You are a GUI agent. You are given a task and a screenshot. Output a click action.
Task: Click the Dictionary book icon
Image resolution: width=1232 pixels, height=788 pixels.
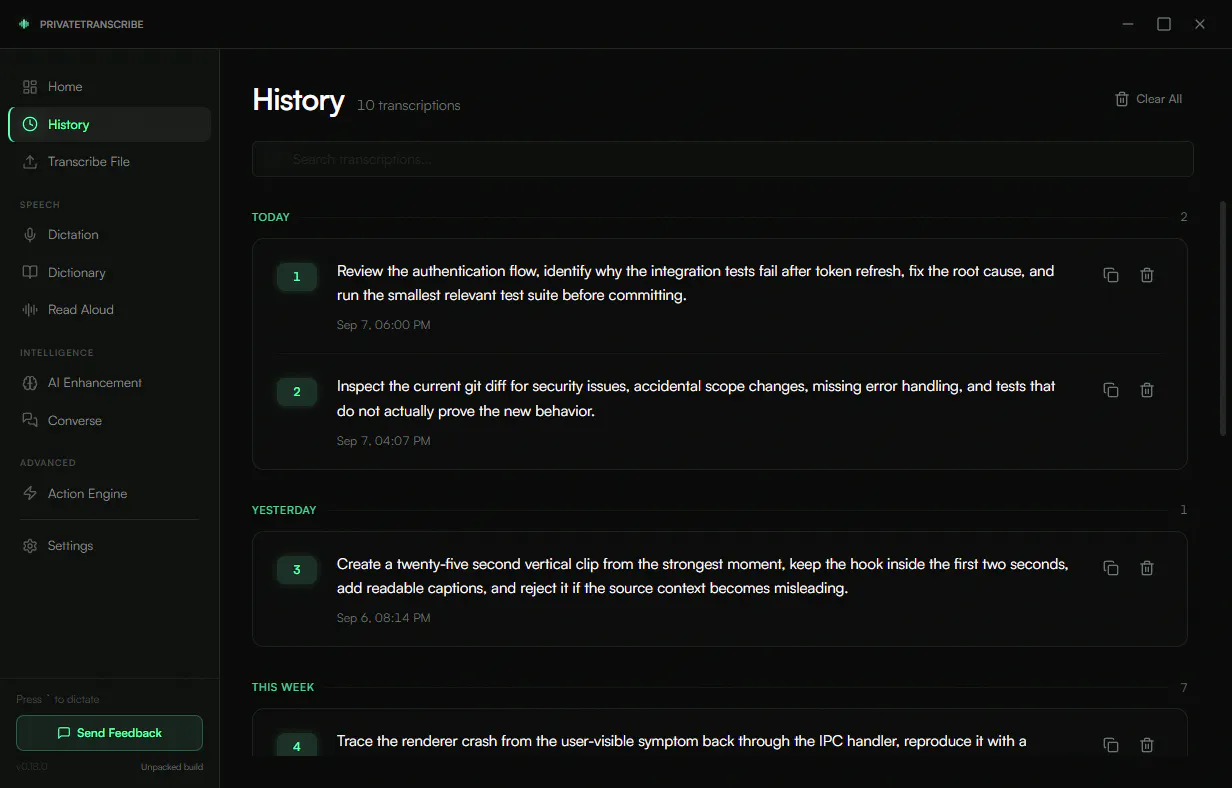pos(30,272)
